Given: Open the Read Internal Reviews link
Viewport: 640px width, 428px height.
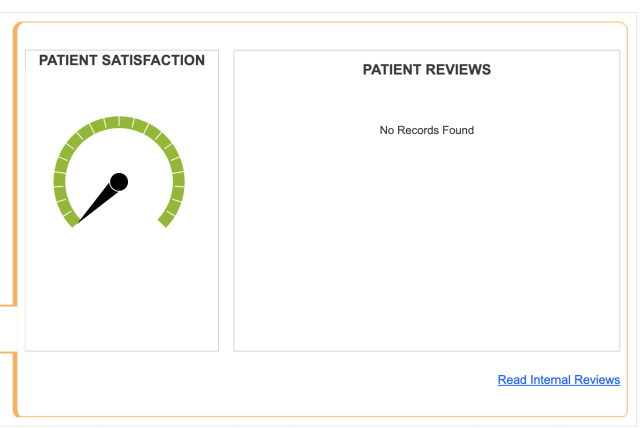Looking at the screenshot, I should (558, 380).
